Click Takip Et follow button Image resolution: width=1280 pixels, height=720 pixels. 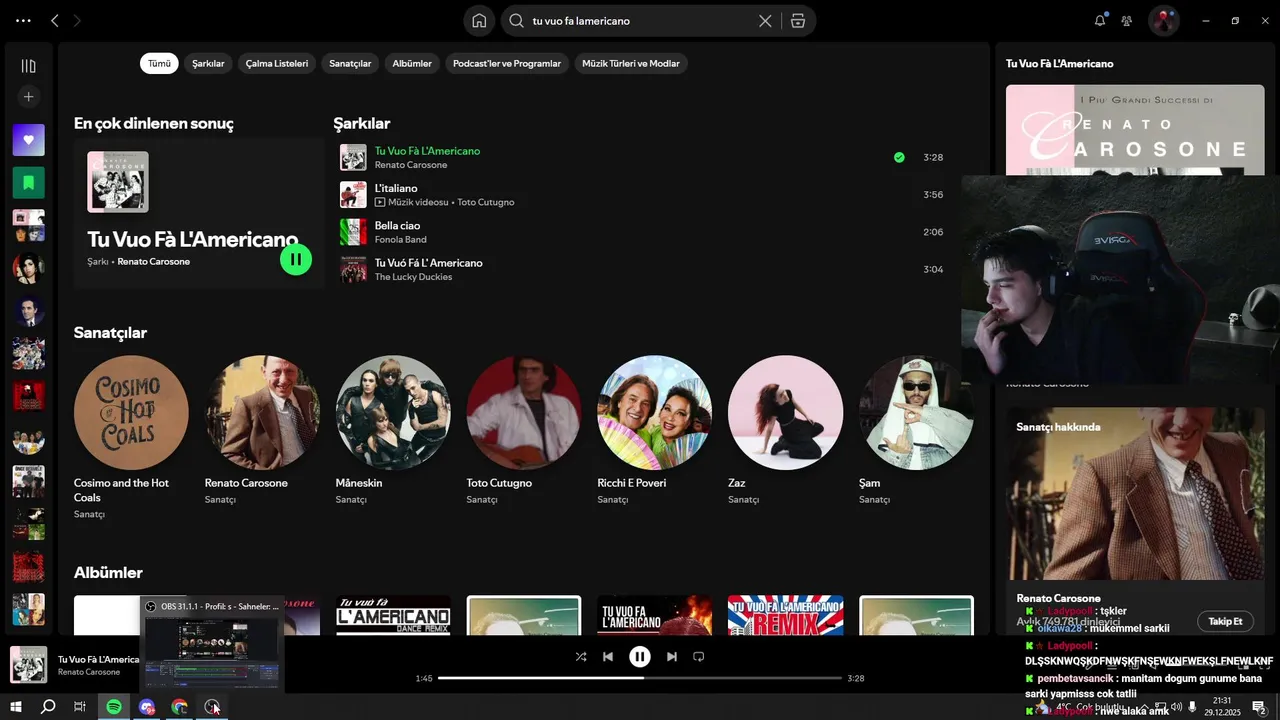pyautogui.click(x=1225, y=621)
